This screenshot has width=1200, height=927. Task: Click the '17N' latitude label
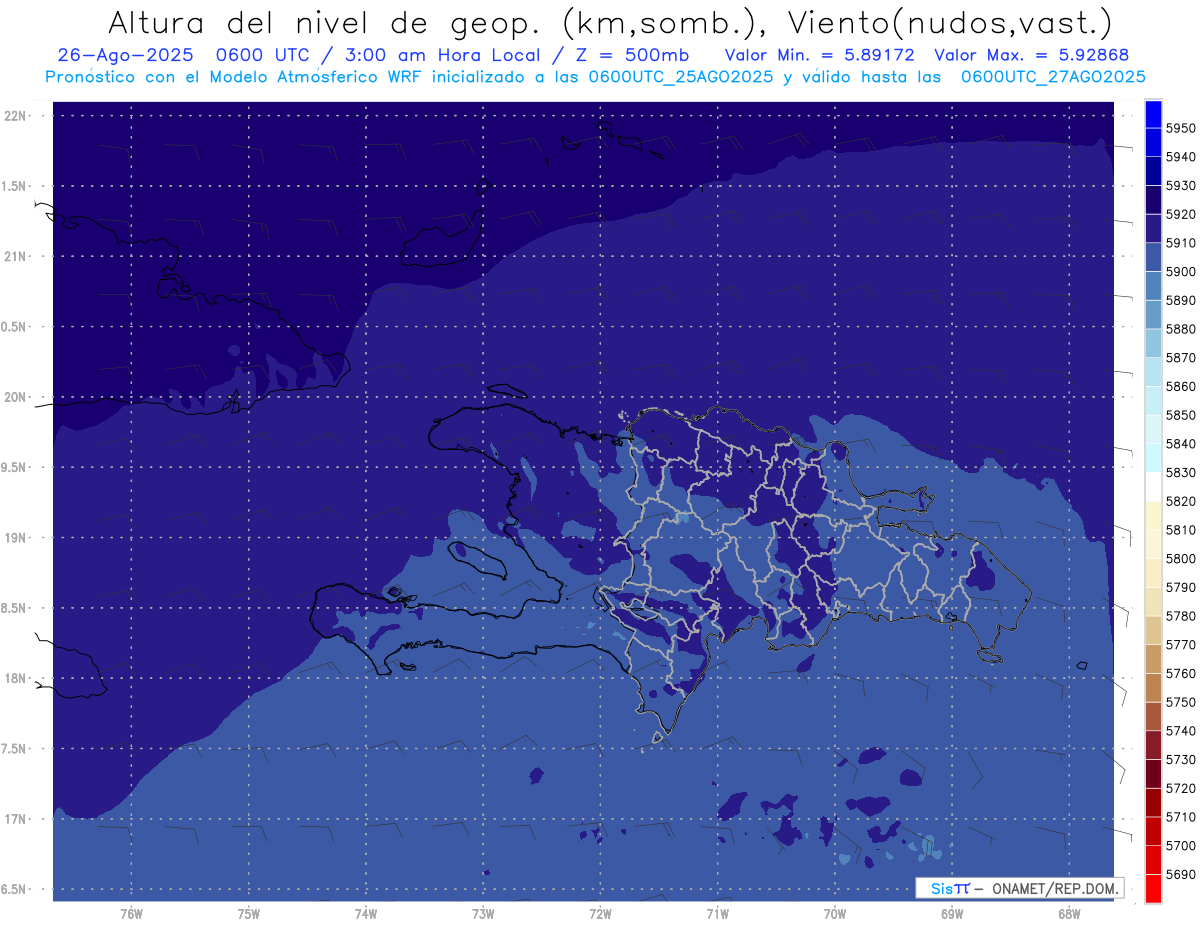[15, 819]
